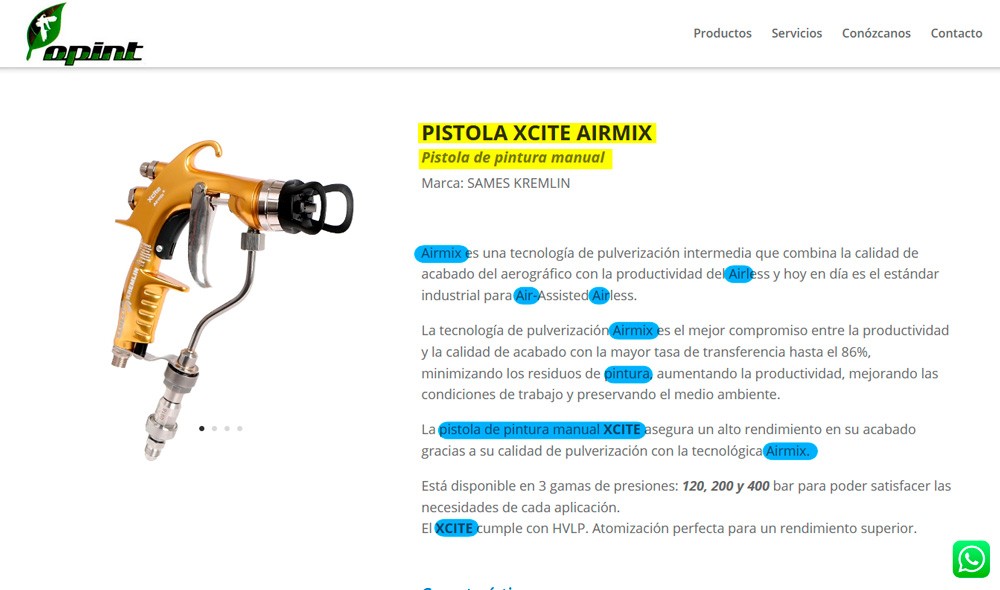Screen dimensions: 1000x590
Task: Open the WhatsApp chat icon
Action: [971, 559]
